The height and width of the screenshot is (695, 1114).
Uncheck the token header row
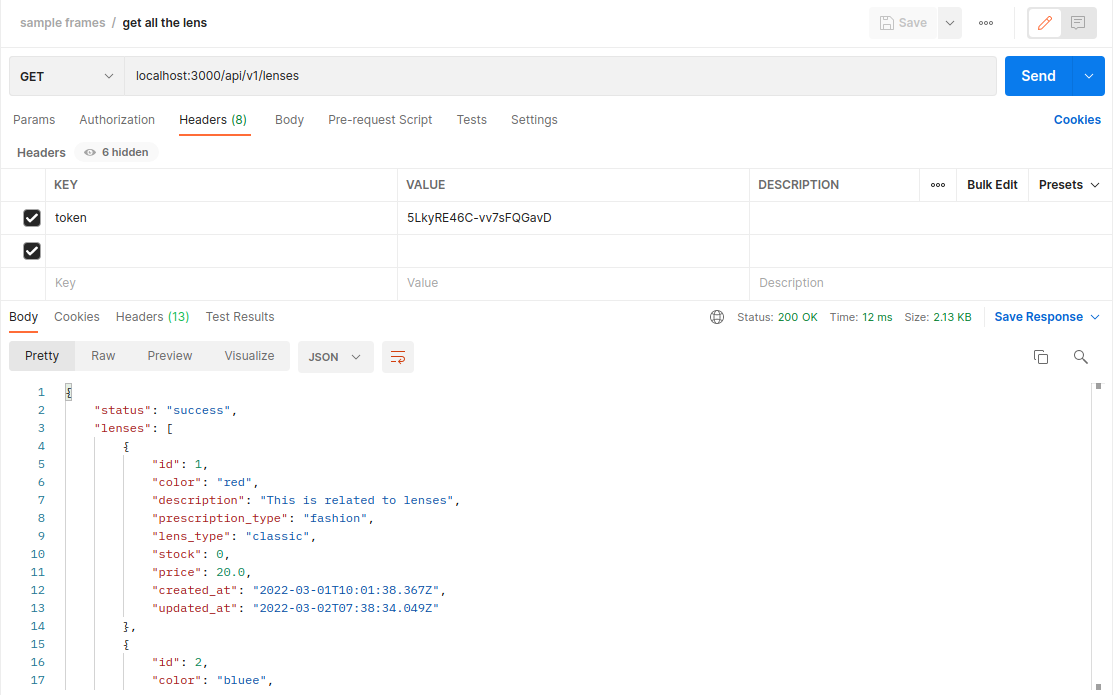point(32,217)
